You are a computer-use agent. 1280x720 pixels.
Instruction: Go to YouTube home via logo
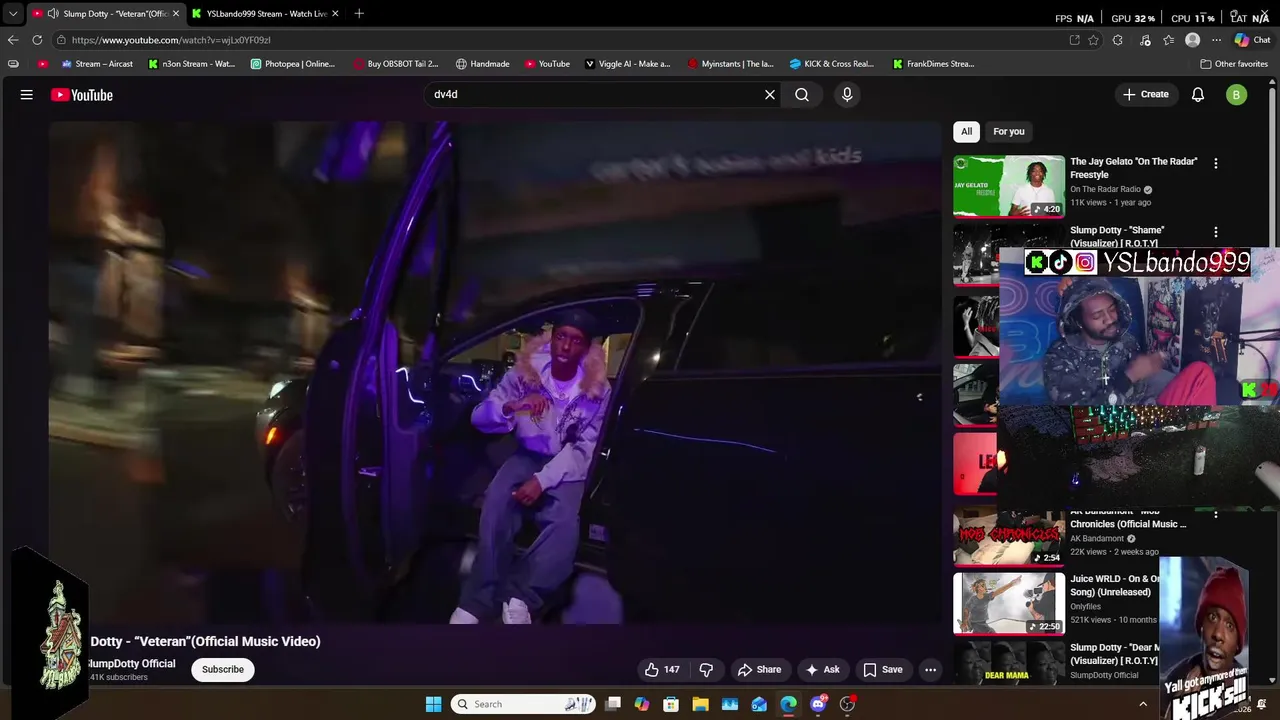82,95
